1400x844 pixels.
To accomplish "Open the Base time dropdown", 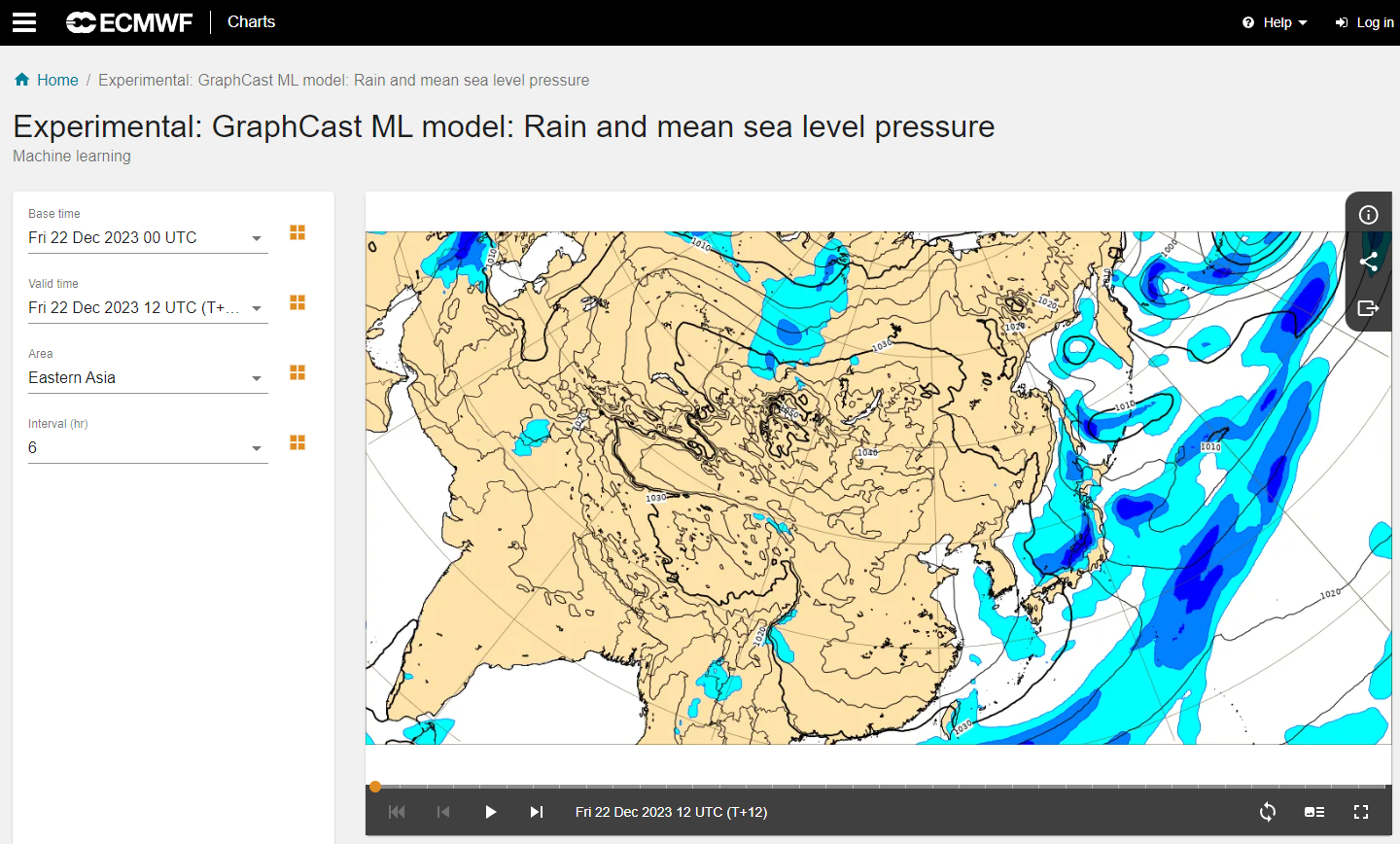I will [x=146, y=237].
